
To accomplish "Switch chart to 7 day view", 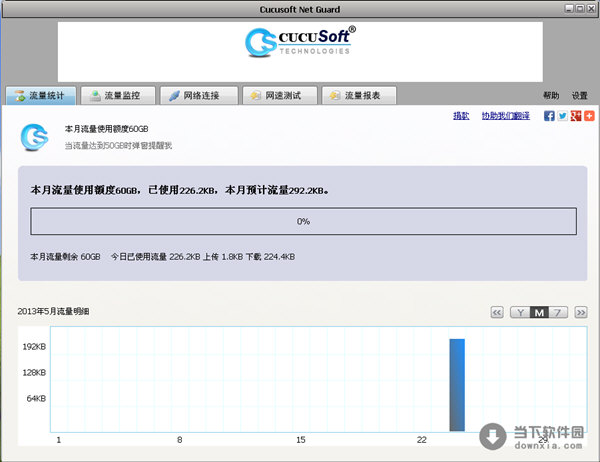I will (558, 313).
